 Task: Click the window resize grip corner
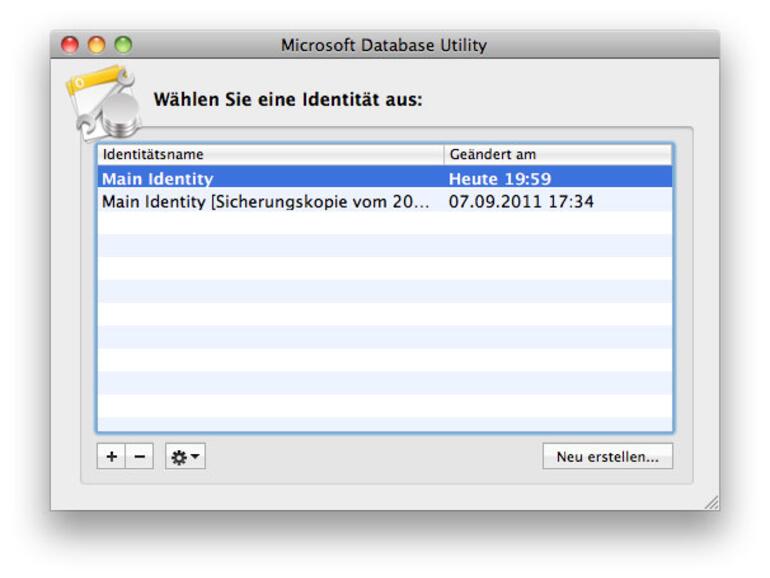[x=712, y=502]
